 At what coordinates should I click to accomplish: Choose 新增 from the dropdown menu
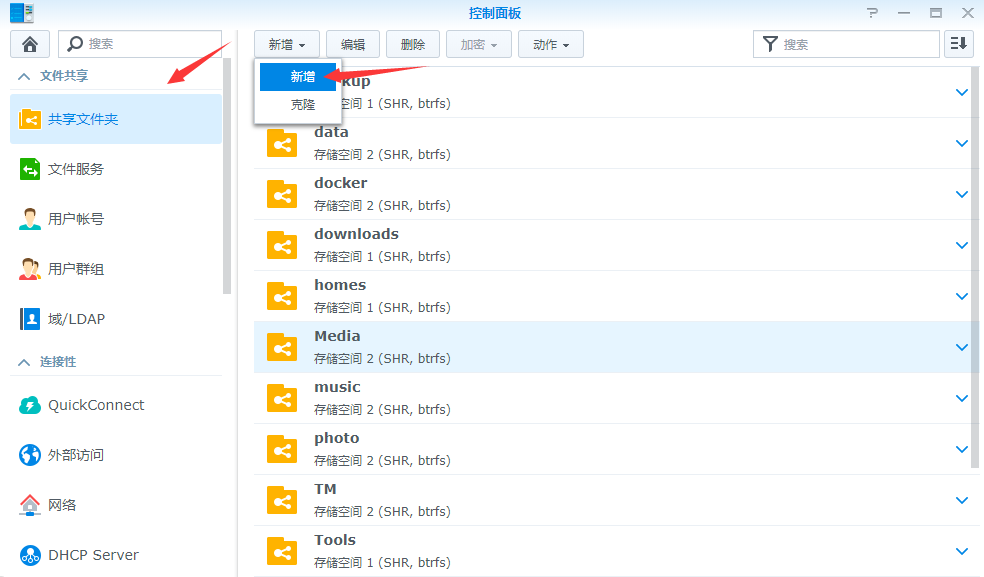(298, 77)
